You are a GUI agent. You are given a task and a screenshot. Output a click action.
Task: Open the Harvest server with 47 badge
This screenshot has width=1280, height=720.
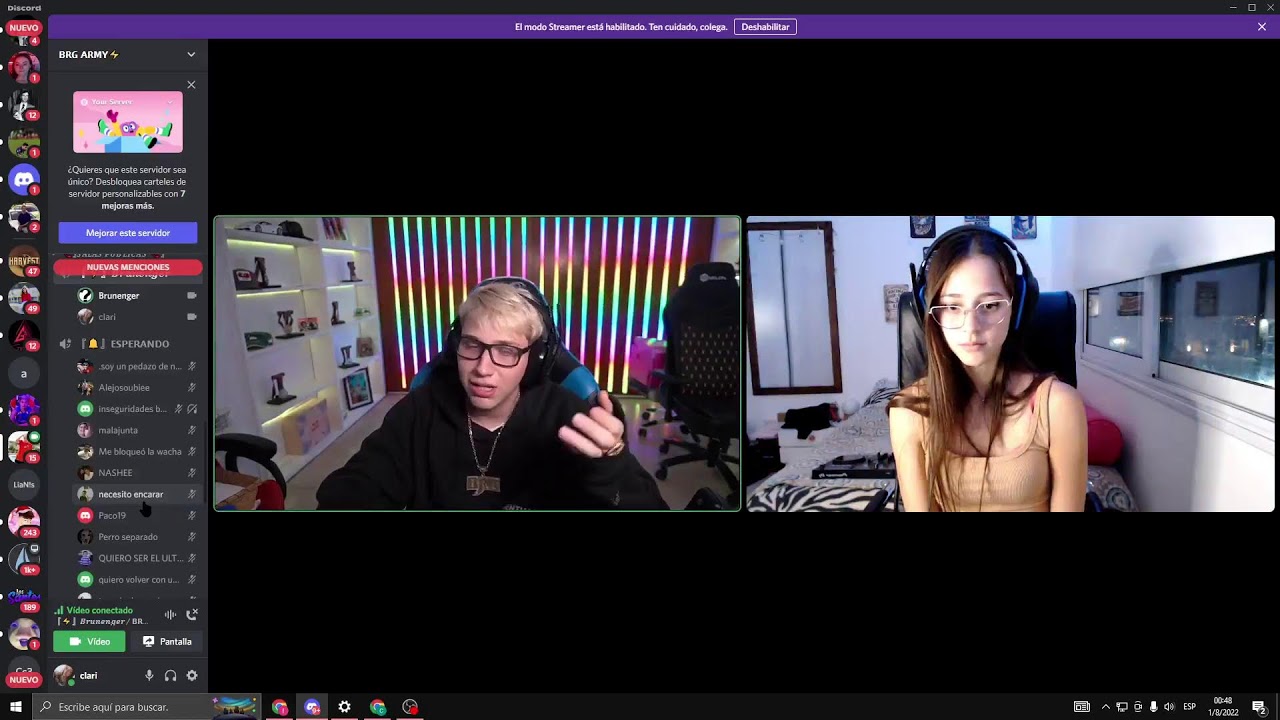pyautogui.click(x=24, y=262)
